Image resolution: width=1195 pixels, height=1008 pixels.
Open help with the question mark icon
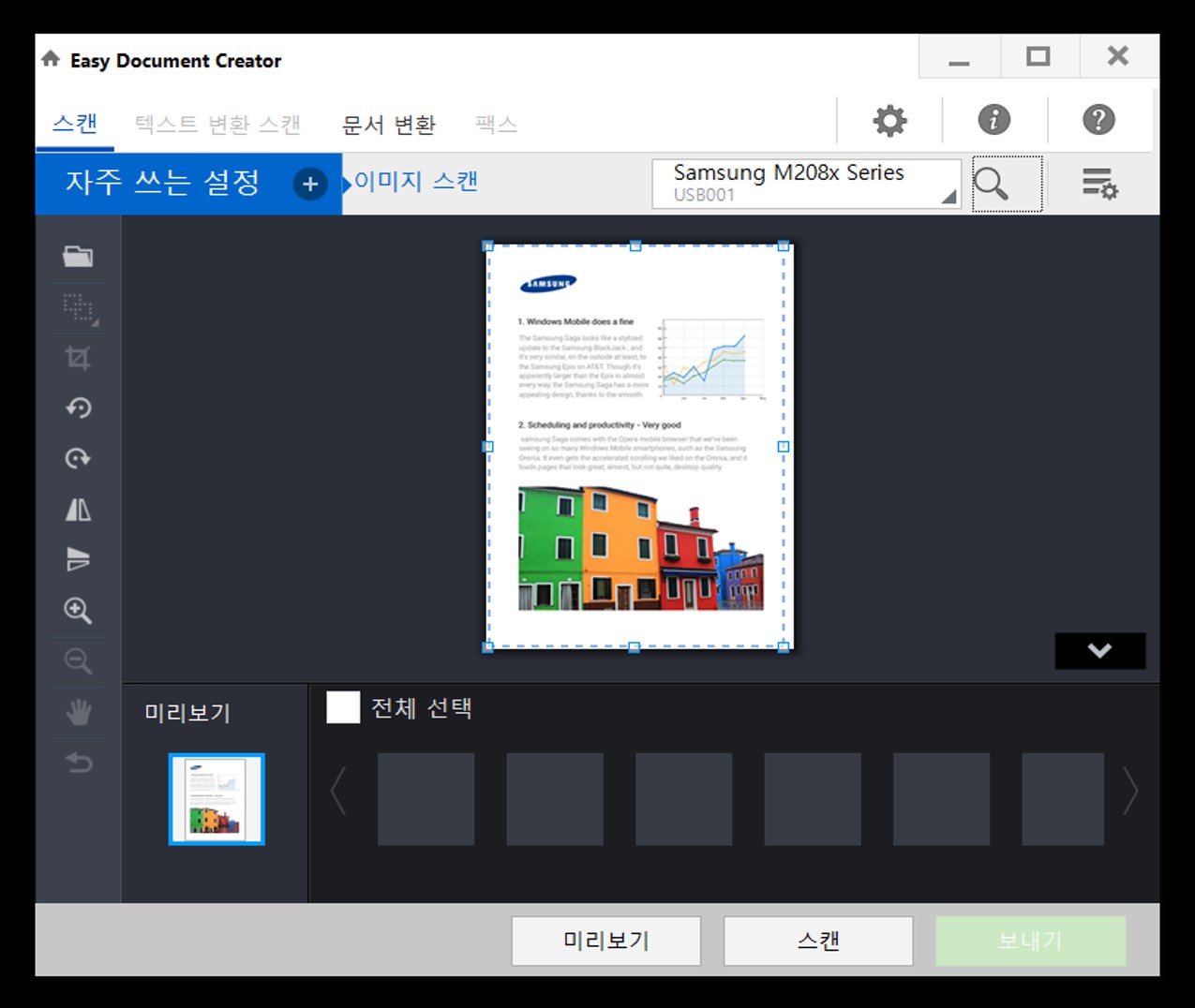1098,120
